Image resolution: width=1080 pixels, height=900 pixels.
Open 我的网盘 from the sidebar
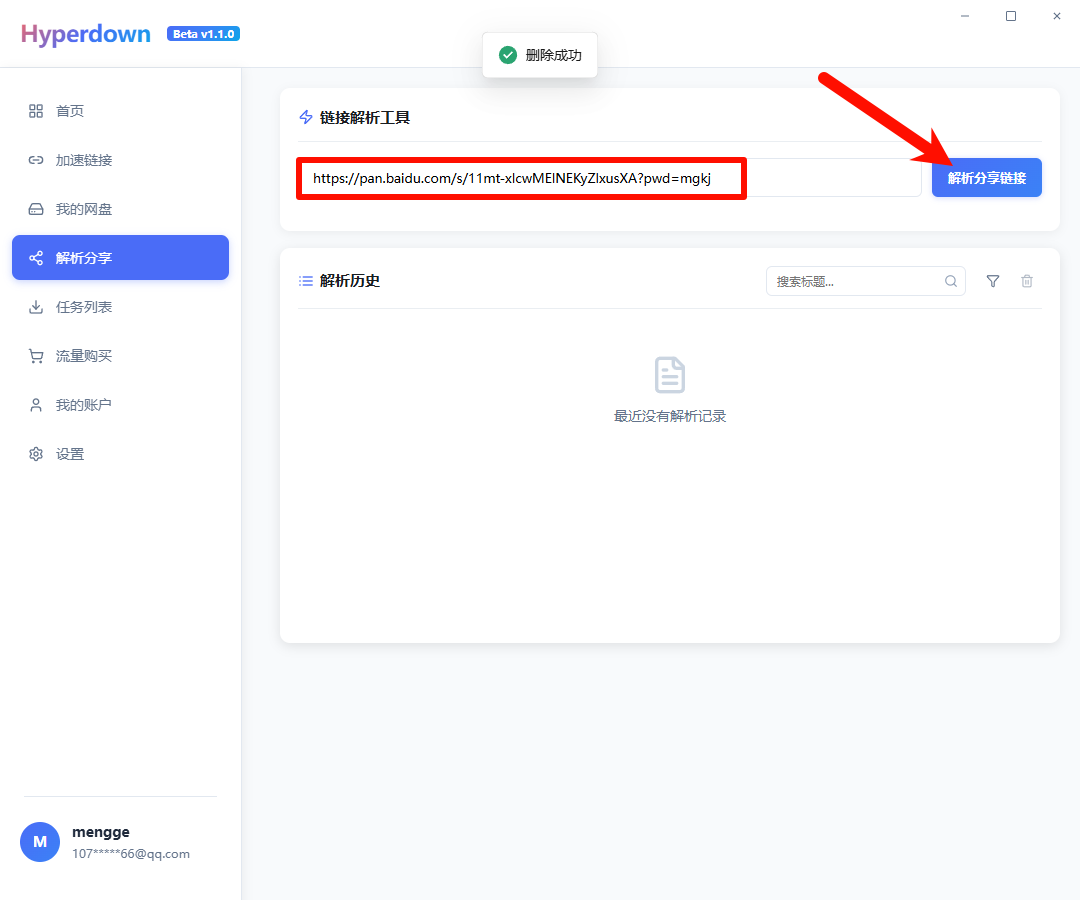point(84,209)
